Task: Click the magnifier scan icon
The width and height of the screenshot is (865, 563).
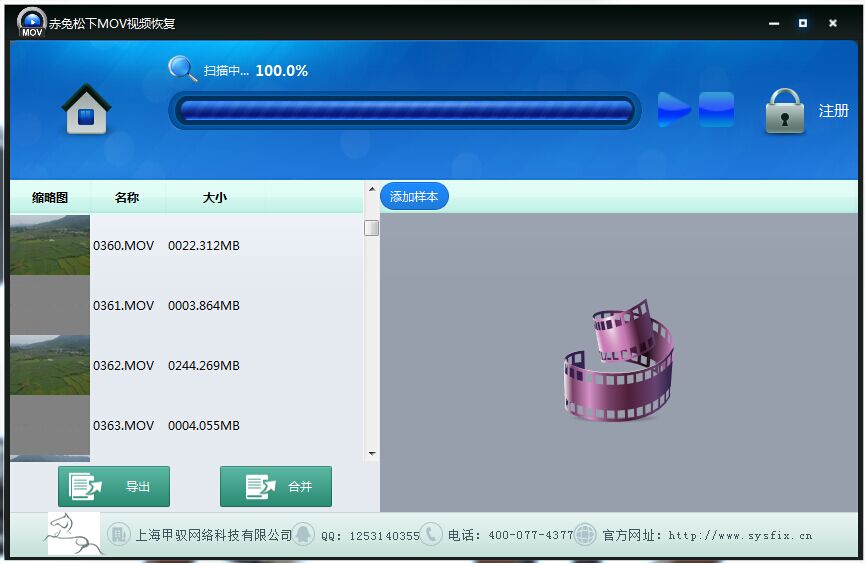Action: 183,69
